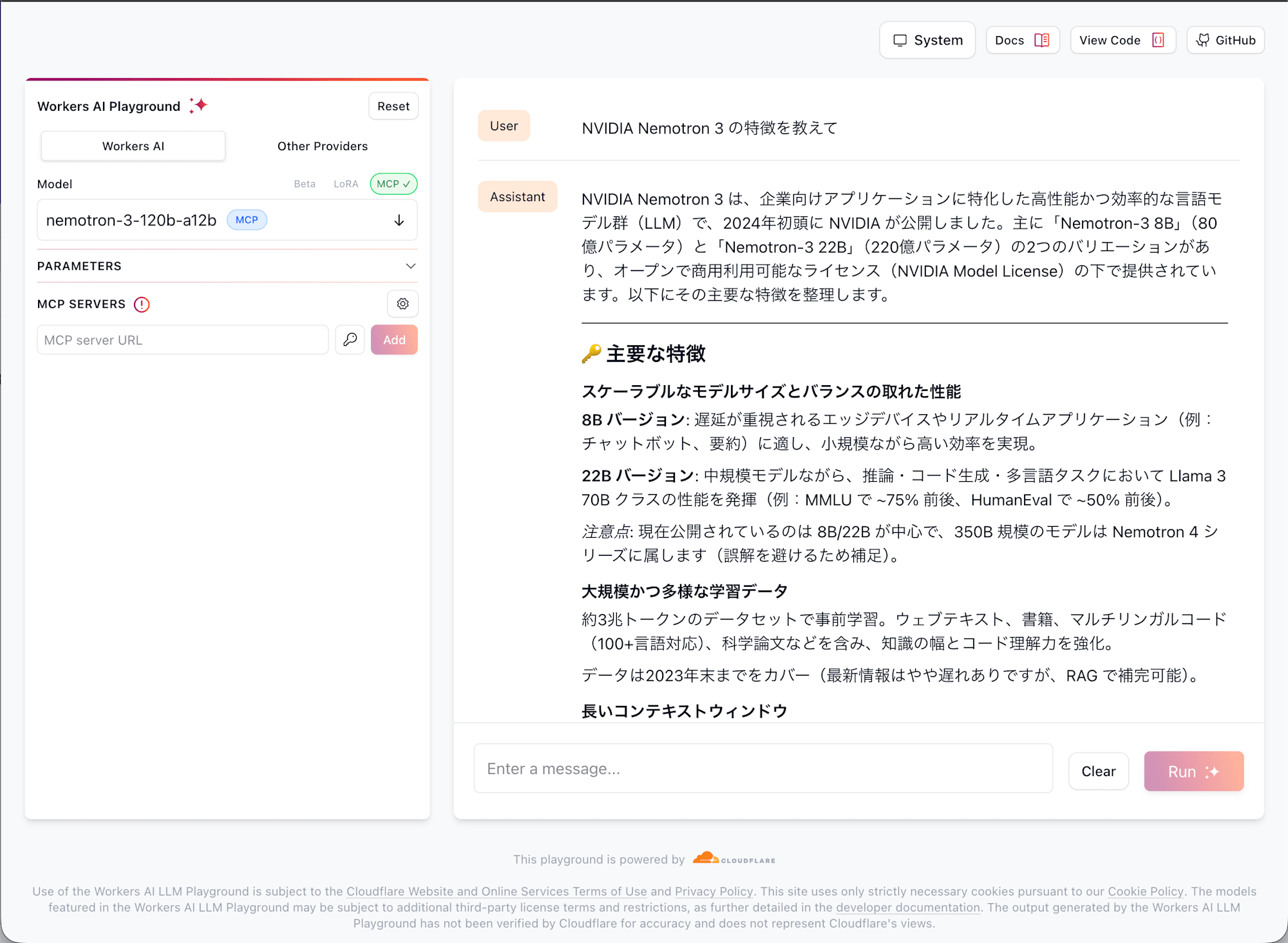Switch to the Other Providers tab
This screenshot has height=943, width=1288.
(x=323, y=146)
